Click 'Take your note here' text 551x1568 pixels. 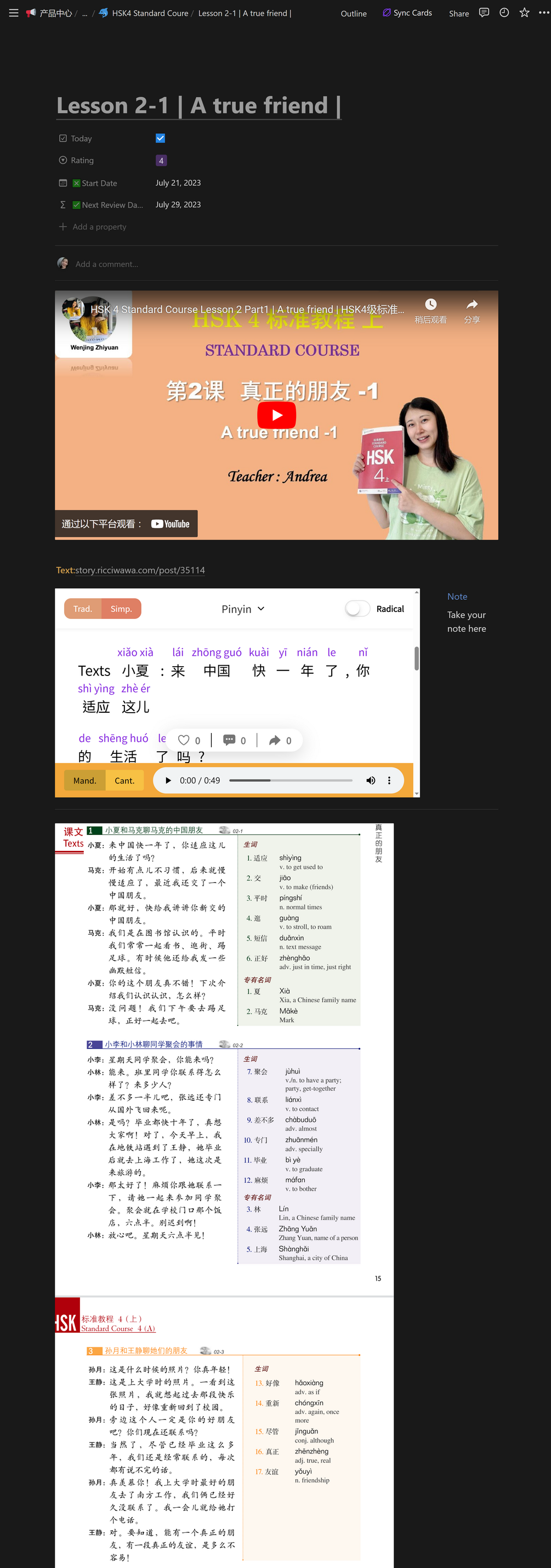point(467,622)
